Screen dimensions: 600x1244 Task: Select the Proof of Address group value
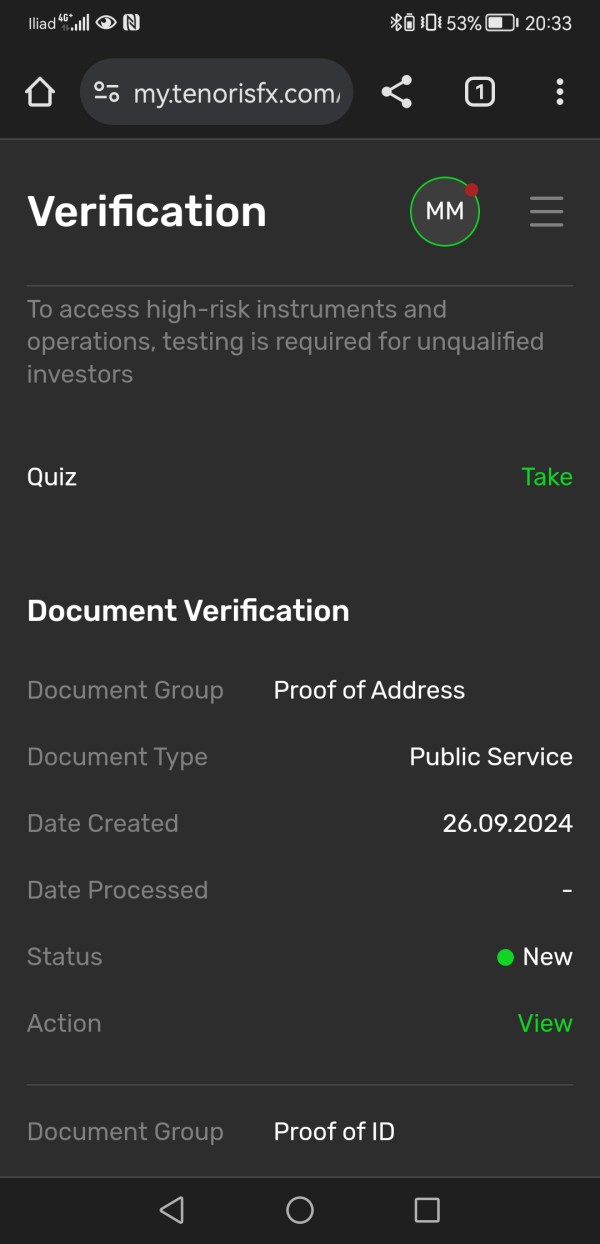pos(369,690)
